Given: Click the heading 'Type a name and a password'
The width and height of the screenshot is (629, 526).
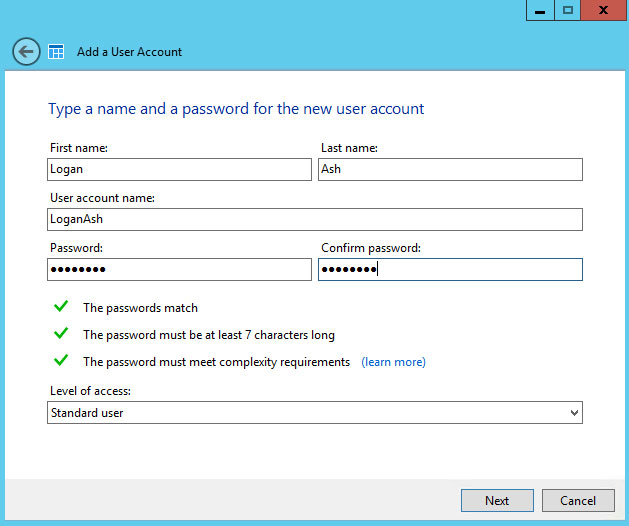Looking at the screenshot, I should pyautogui.click(x=236, y=108).
